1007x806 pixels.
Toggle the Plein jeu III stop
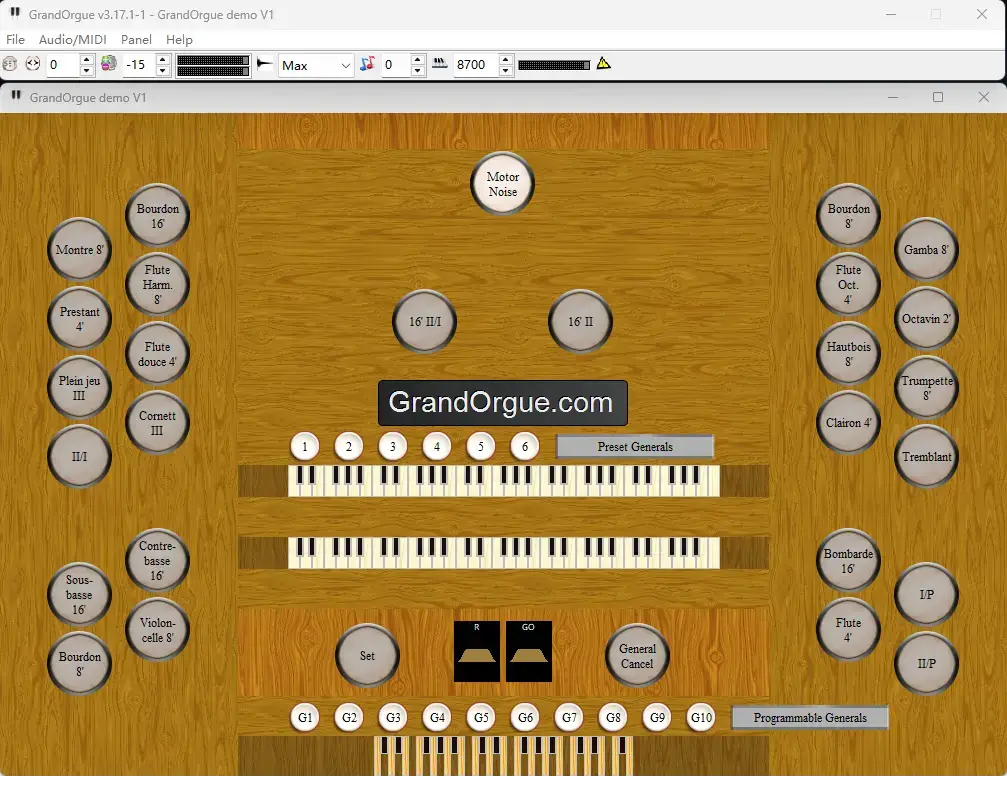tap(79, 388)
